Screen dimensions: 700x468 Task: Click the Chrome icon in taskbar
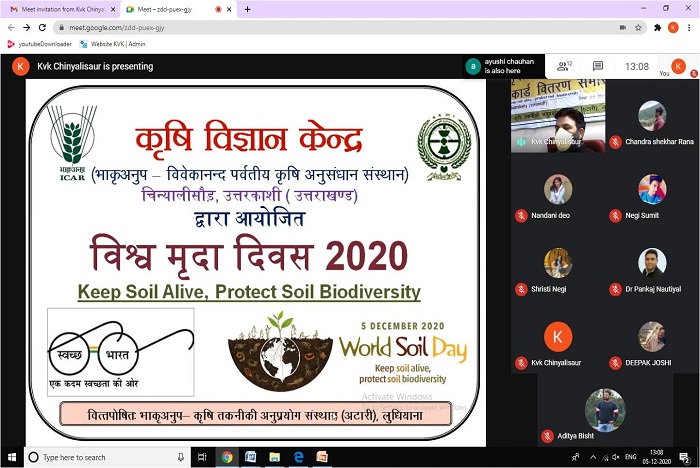click(227, 457)
